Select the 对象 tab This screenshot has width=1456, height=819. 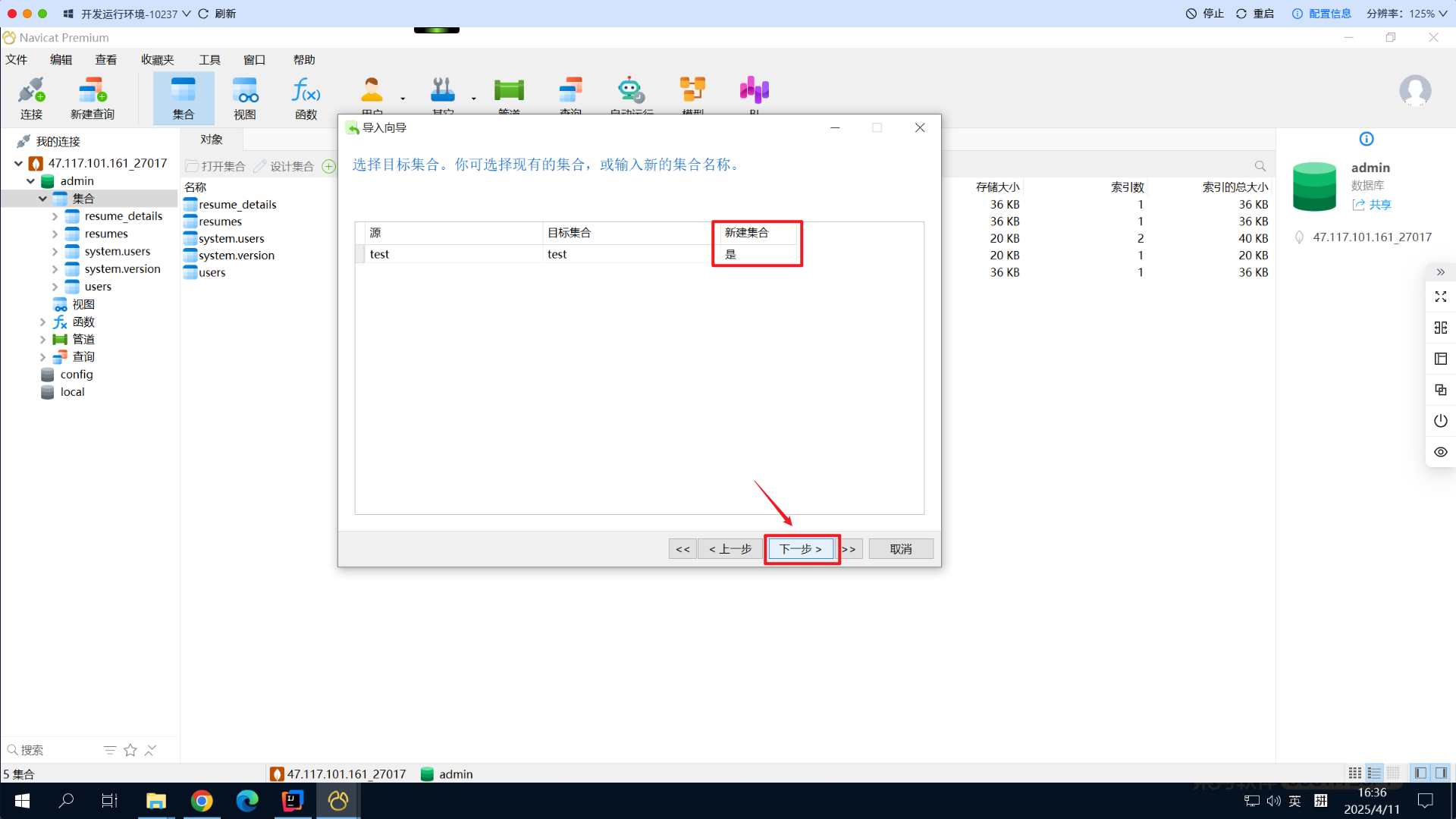coord(212,140)
